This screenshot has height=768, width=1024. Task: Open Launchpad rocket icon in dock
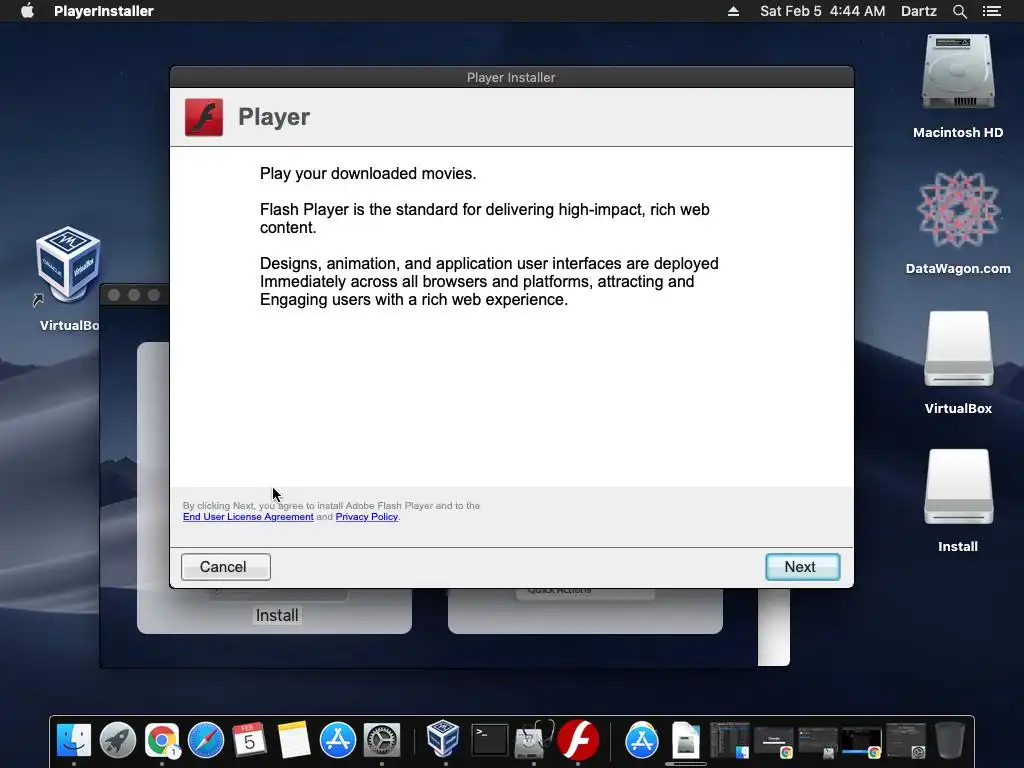[118, 741]
